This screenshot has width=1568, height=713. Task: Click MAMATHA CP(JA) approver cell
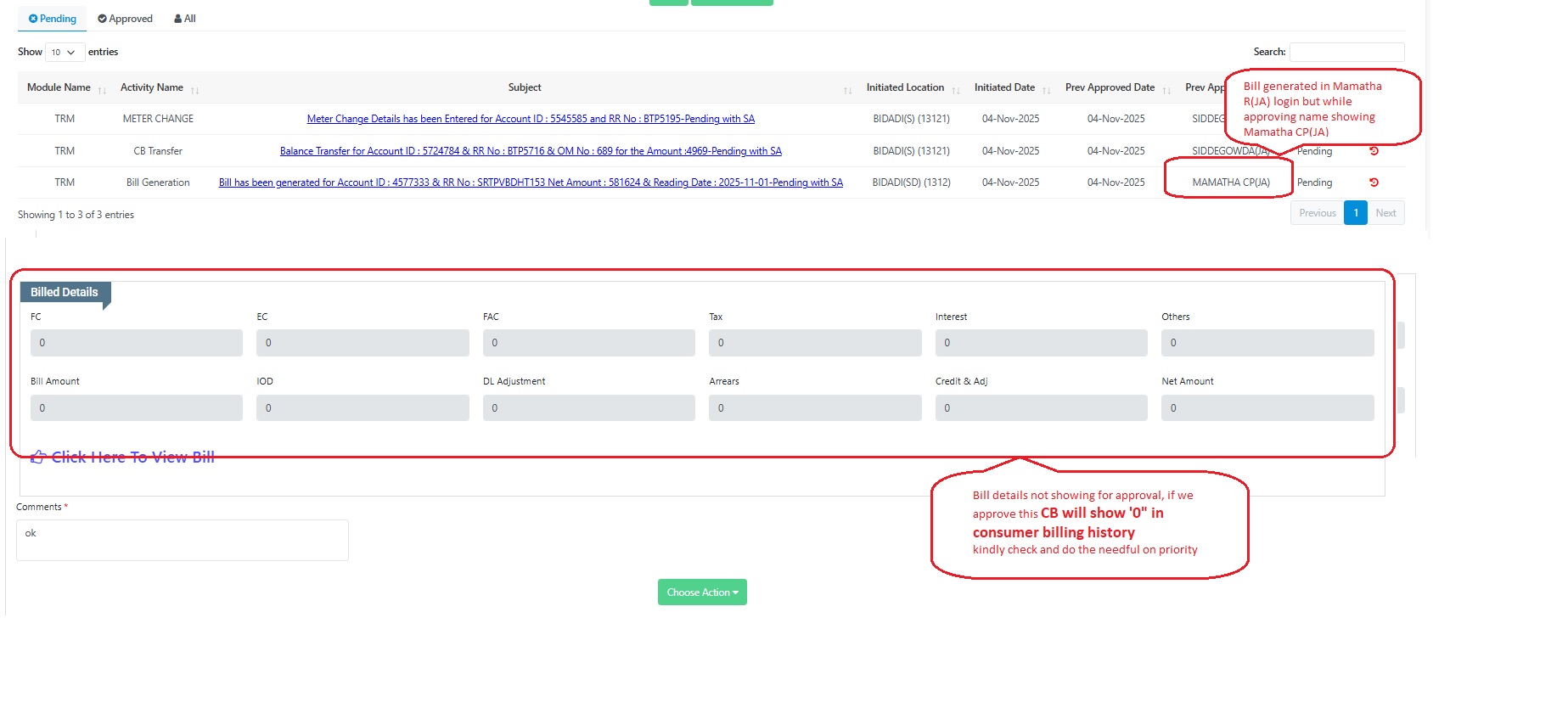[1231, 182]
